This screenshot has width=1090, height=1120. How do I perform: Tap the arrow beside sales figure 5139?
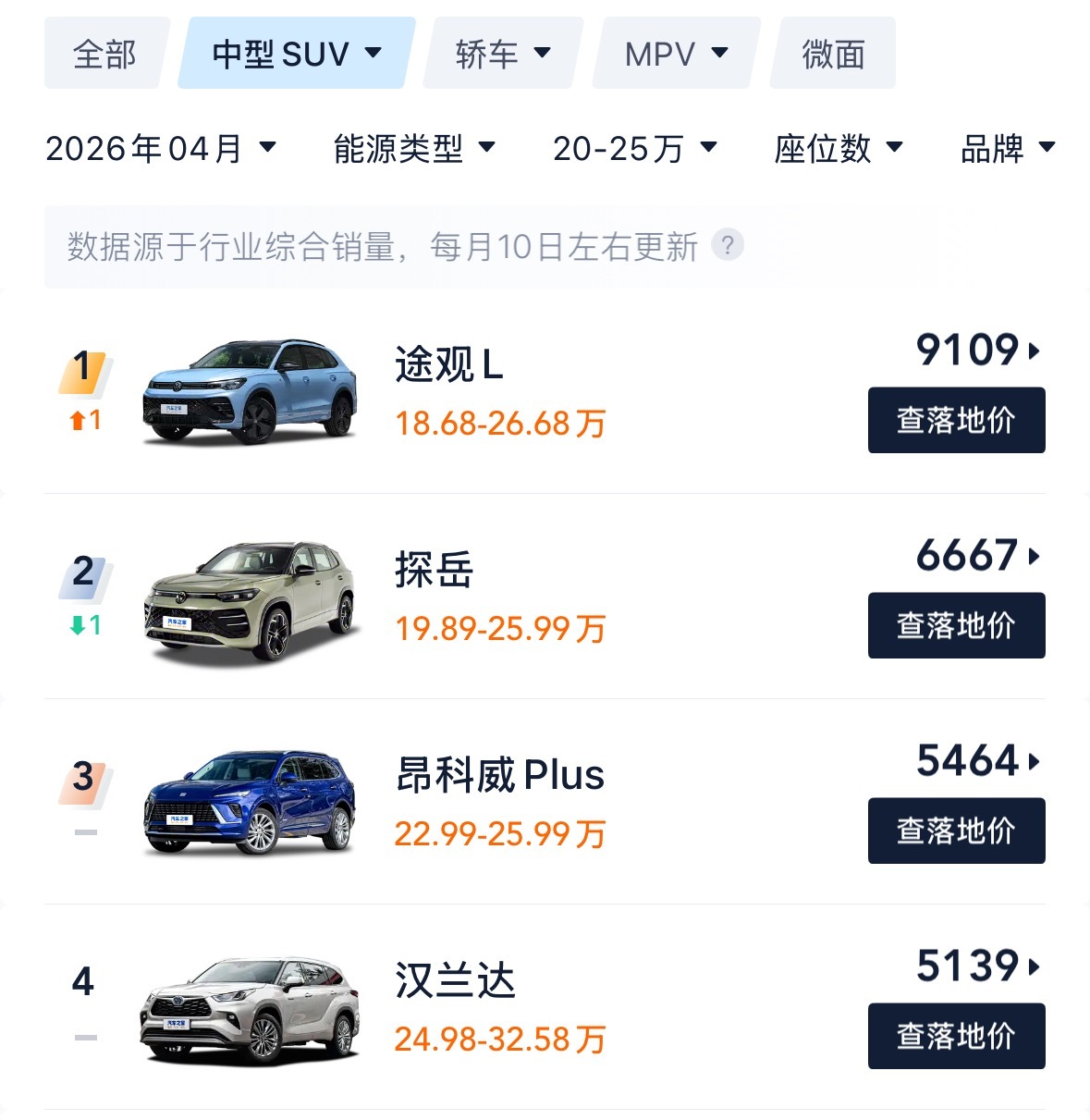[1034, 966]
